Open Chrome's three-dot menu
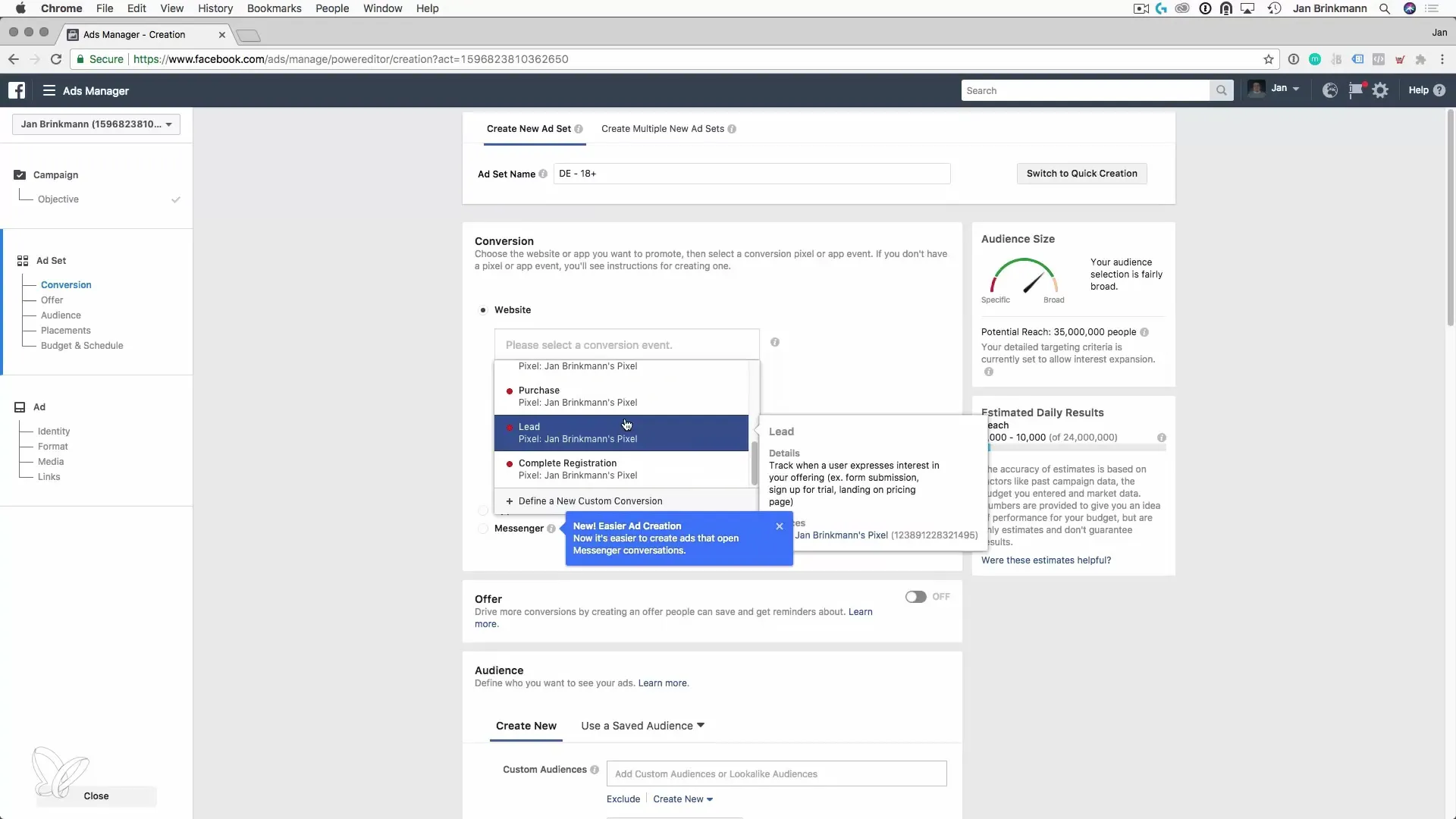This screenshot has height=819, width=1456. [x=1442, y=59]
